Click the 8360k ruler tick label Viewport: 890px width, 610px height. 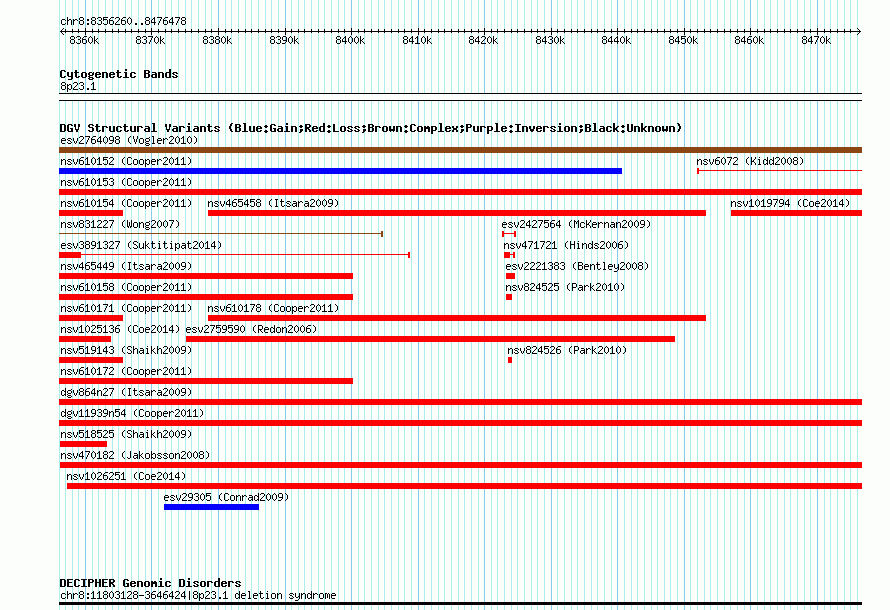click(x=84, y=40)
